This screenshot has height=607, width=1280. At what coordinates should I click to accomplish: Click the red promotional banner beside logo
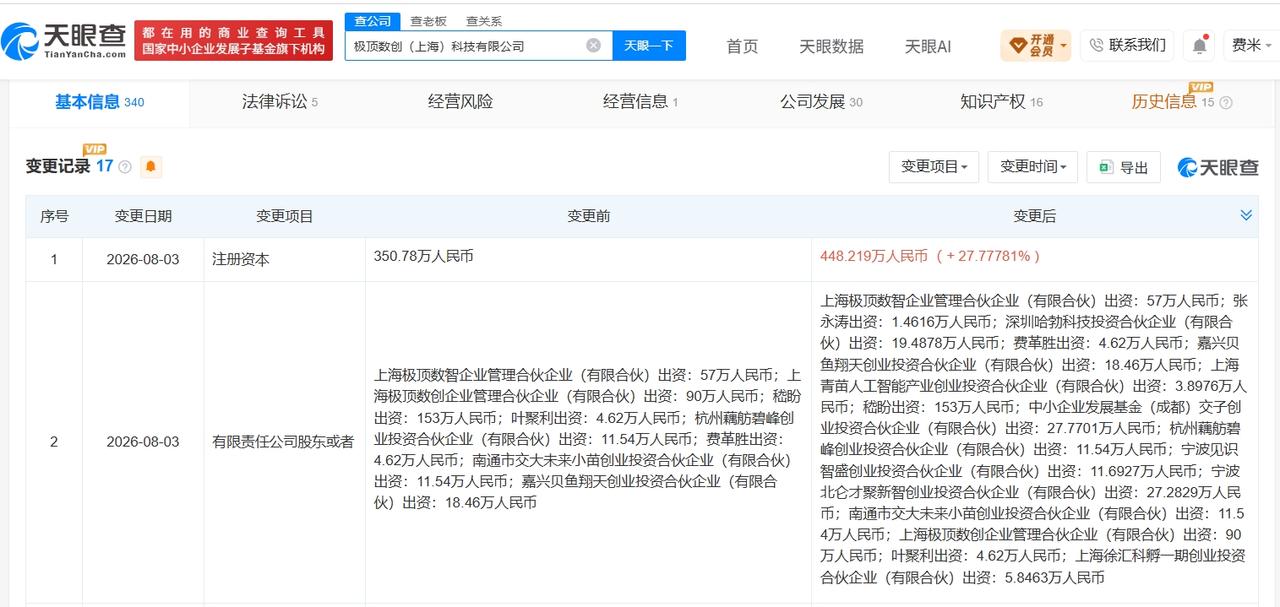pyautogui.click(x=234, y=41)
